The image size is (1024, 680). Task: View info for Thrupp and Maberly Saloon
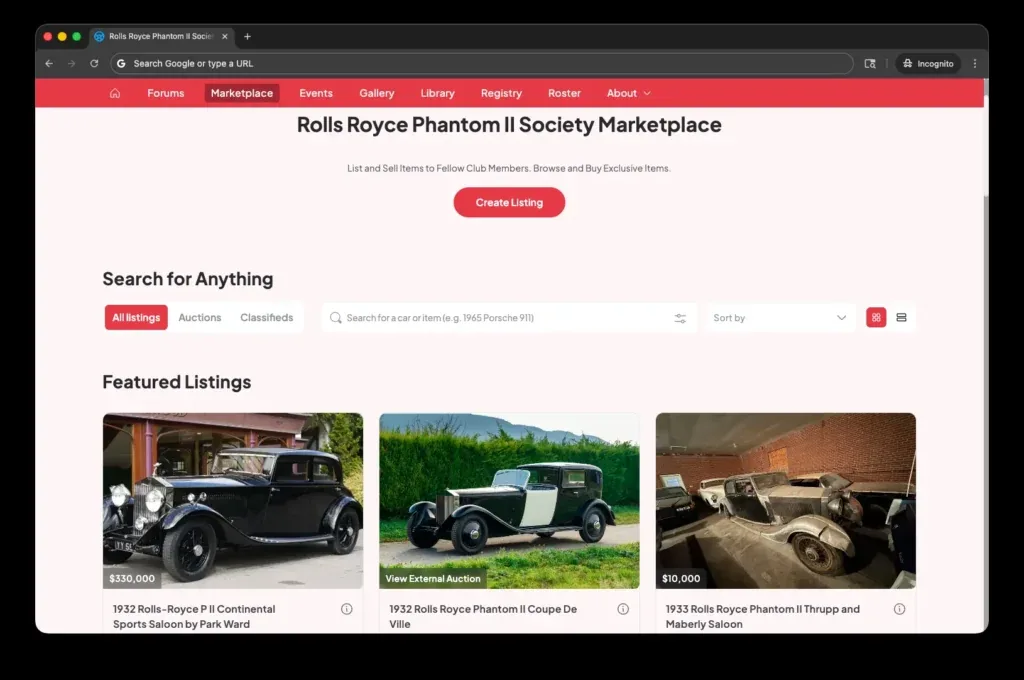[x=899, y=609]
